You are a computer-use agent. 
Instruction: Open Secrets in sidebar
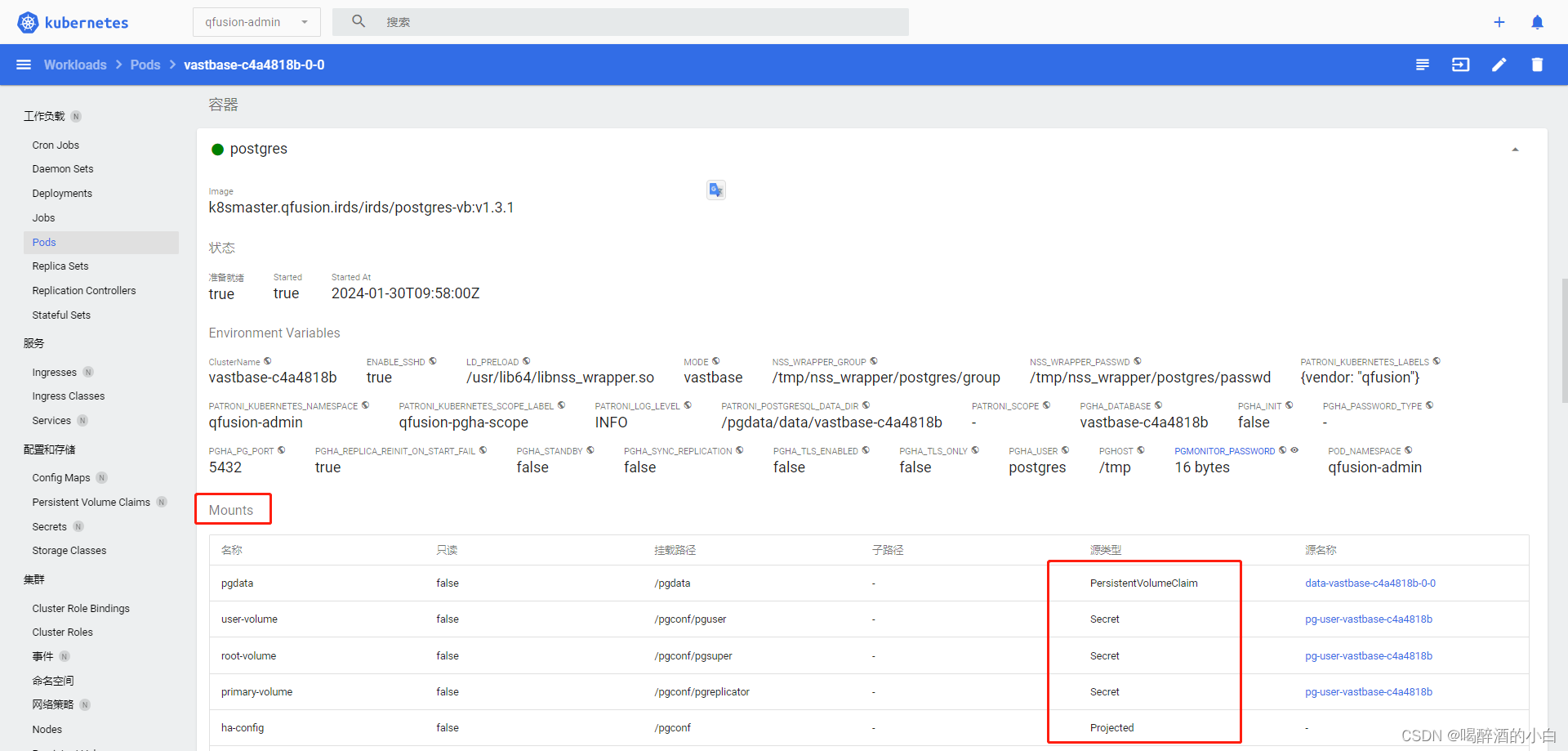49,527
